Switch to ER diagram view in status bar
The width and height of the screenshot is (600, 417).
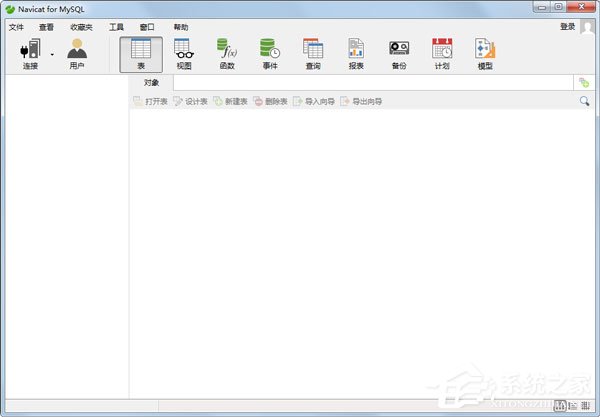tap(585, 406)
